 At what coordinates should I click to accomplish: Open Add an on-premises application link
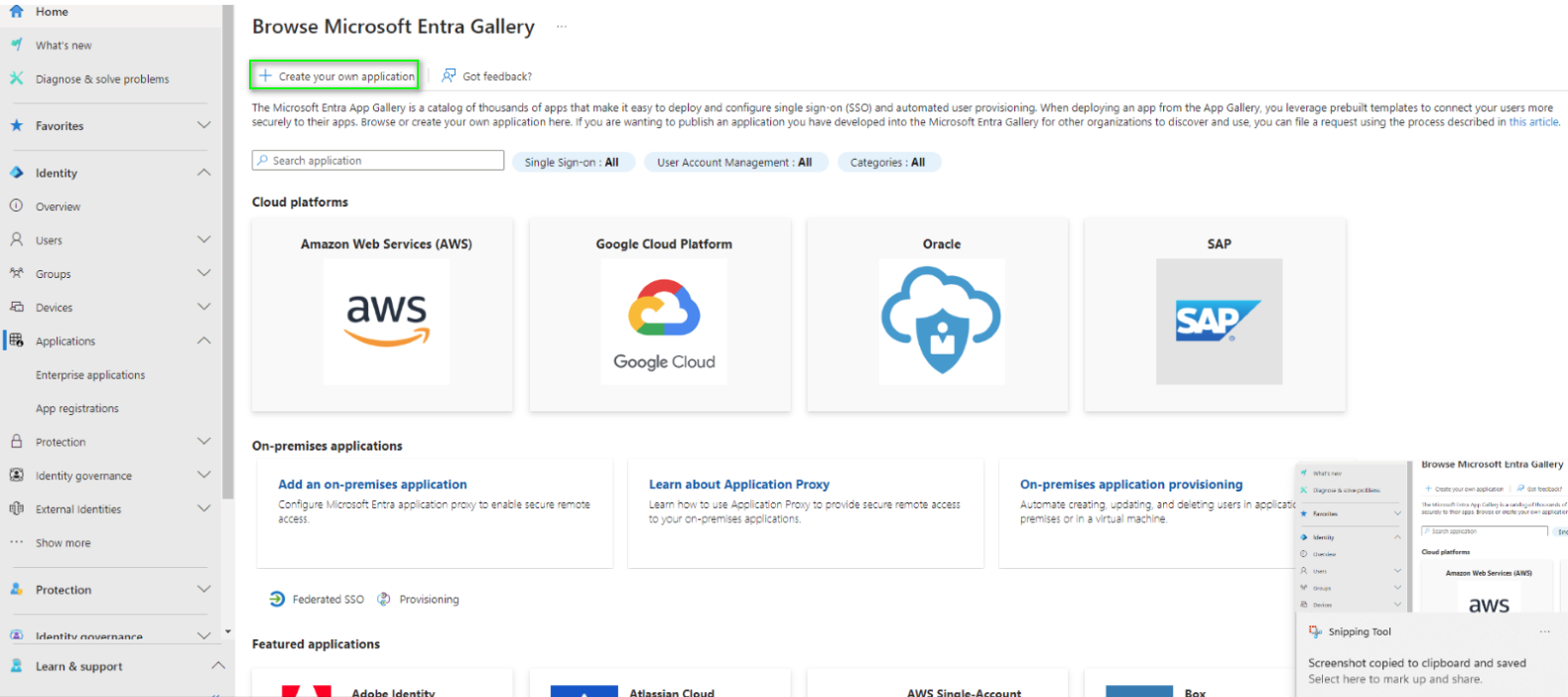tap(372, 485)
